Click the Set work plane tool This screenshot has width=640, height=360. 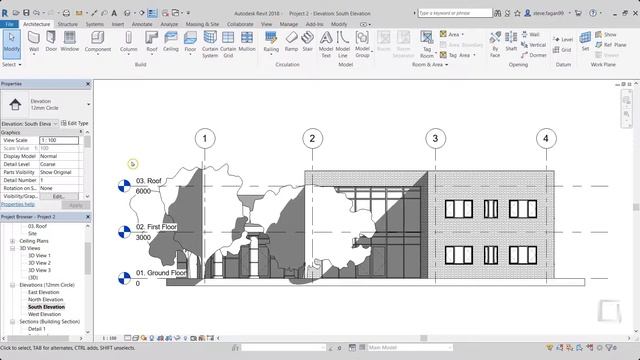coord(585,42)
